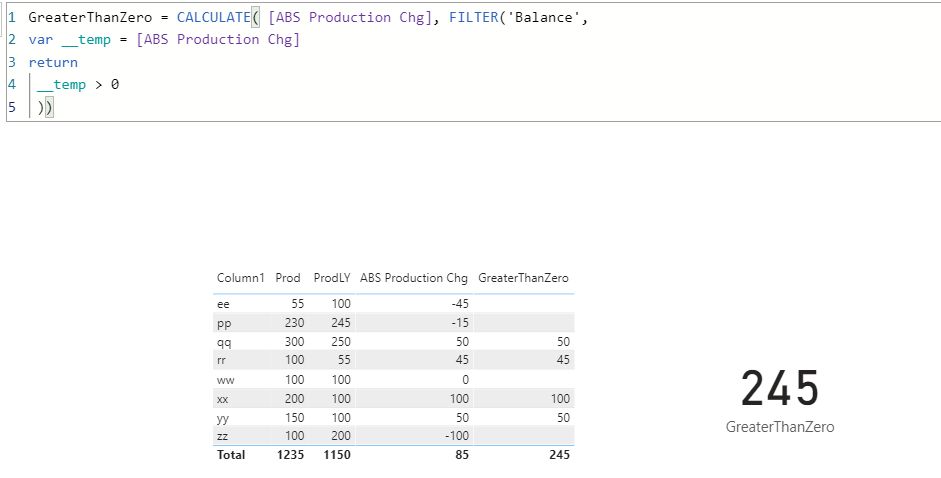Click the -100 value in row zz

tap(457, 436)
